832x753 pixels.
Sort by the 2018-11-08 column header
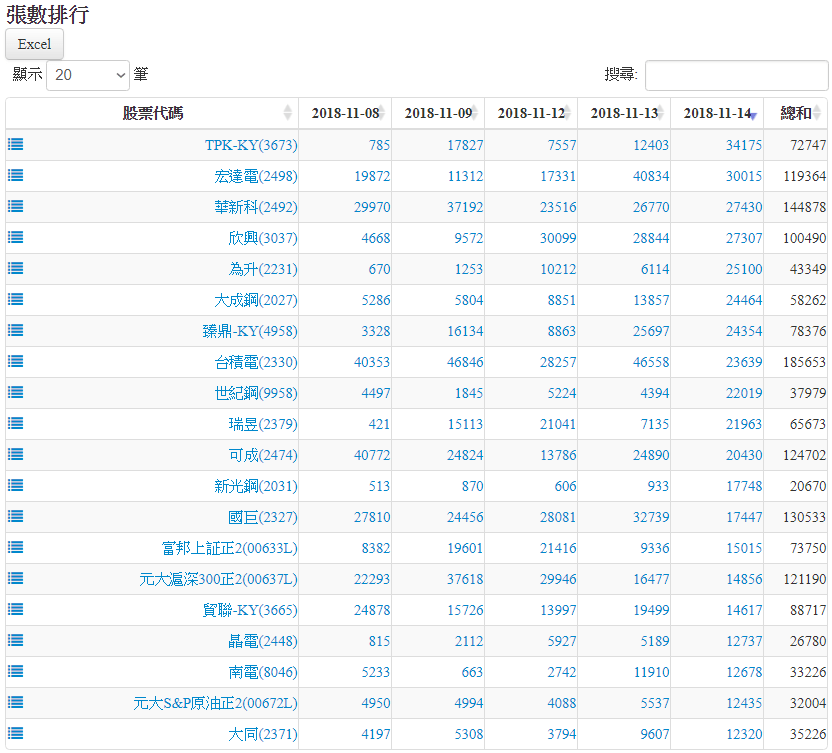(344, 113)
